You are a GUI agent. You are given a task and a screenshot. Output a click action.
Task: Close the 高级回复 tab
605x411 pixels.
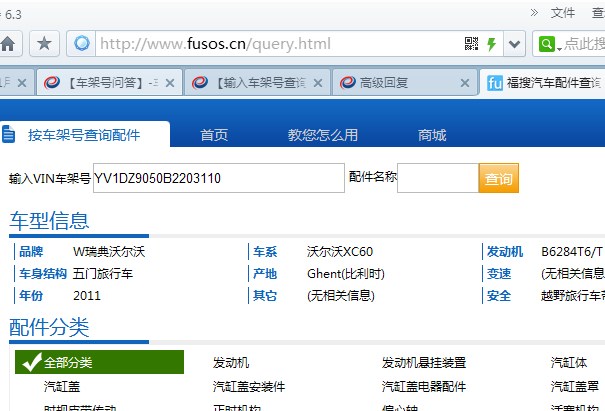(465, 83)
